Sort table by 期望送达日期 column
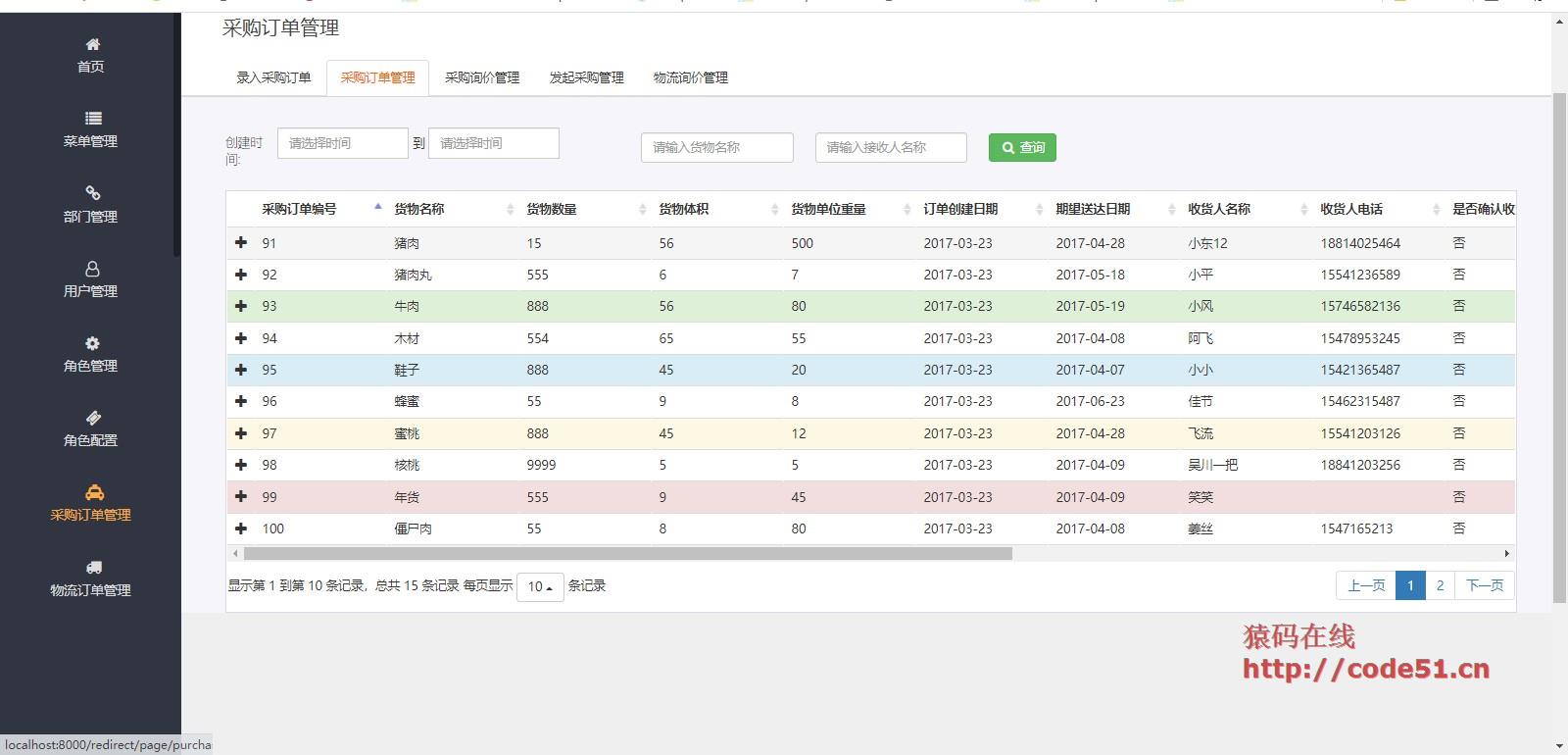This screenshot has height=755, width=1568. [x=1093, y=209]
